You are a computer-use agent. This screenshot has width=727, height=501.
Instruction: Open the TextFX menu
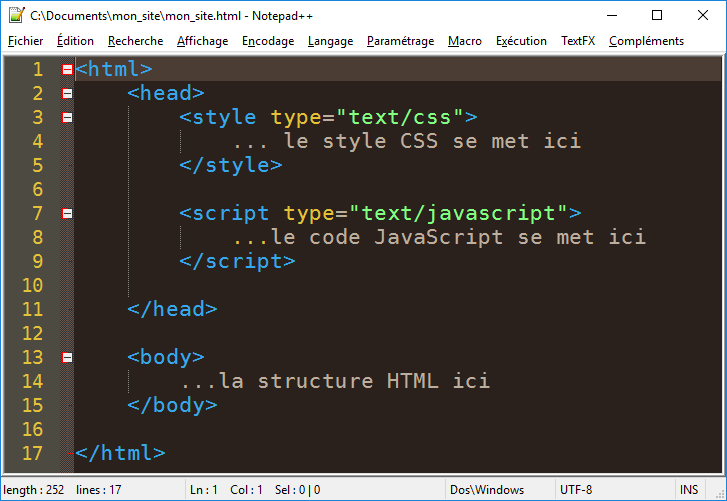(578, 41)
